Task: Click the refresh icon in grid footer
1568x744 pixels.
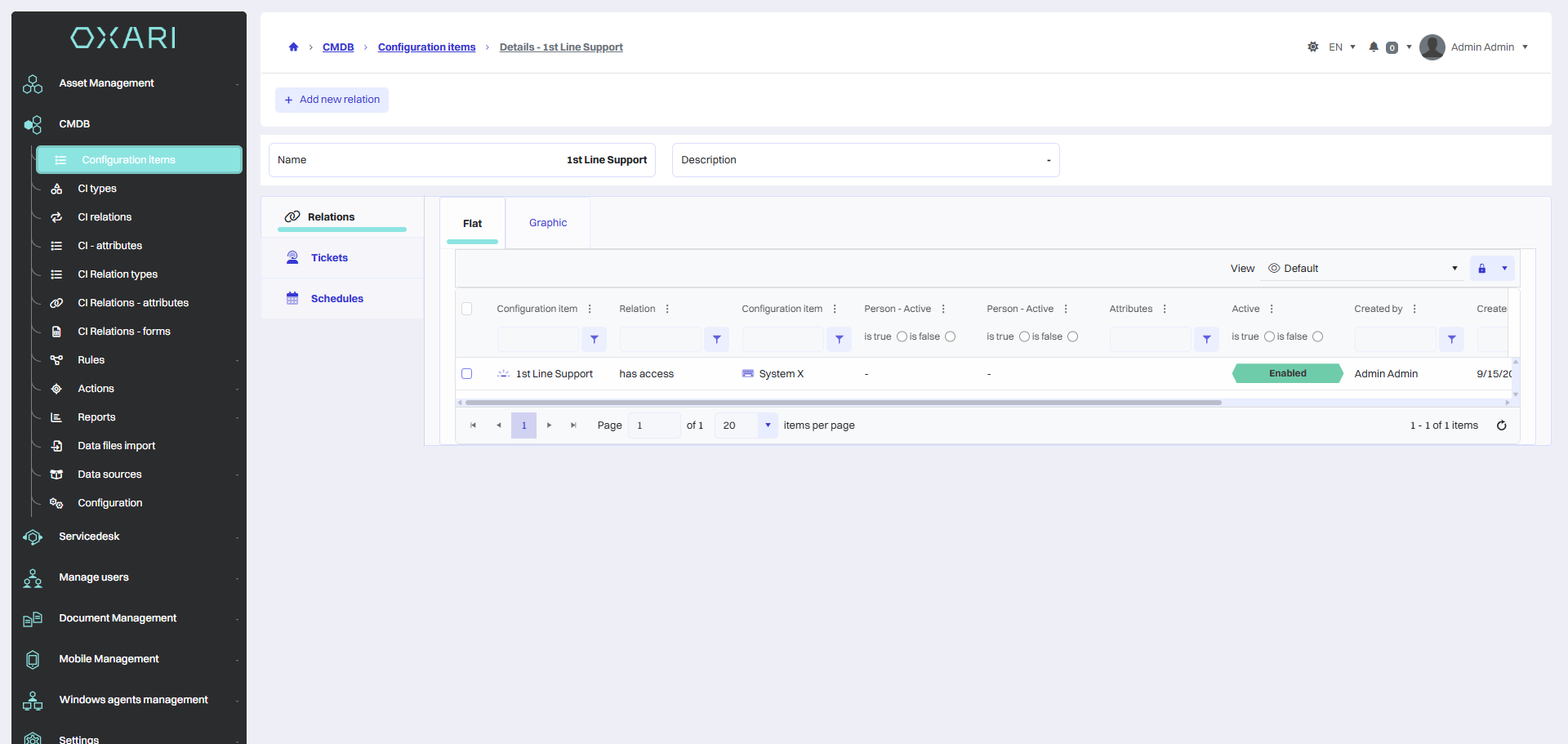Action: (x=1501, y=425)
